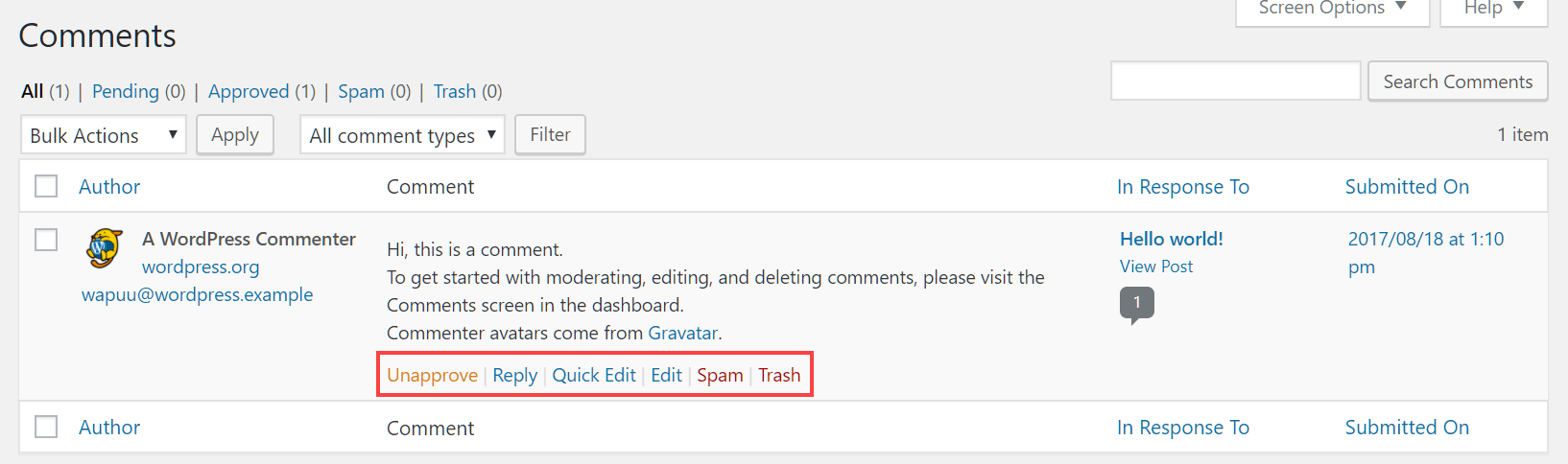
Task: Click the comment count bubble icon
Action: 1137,304
